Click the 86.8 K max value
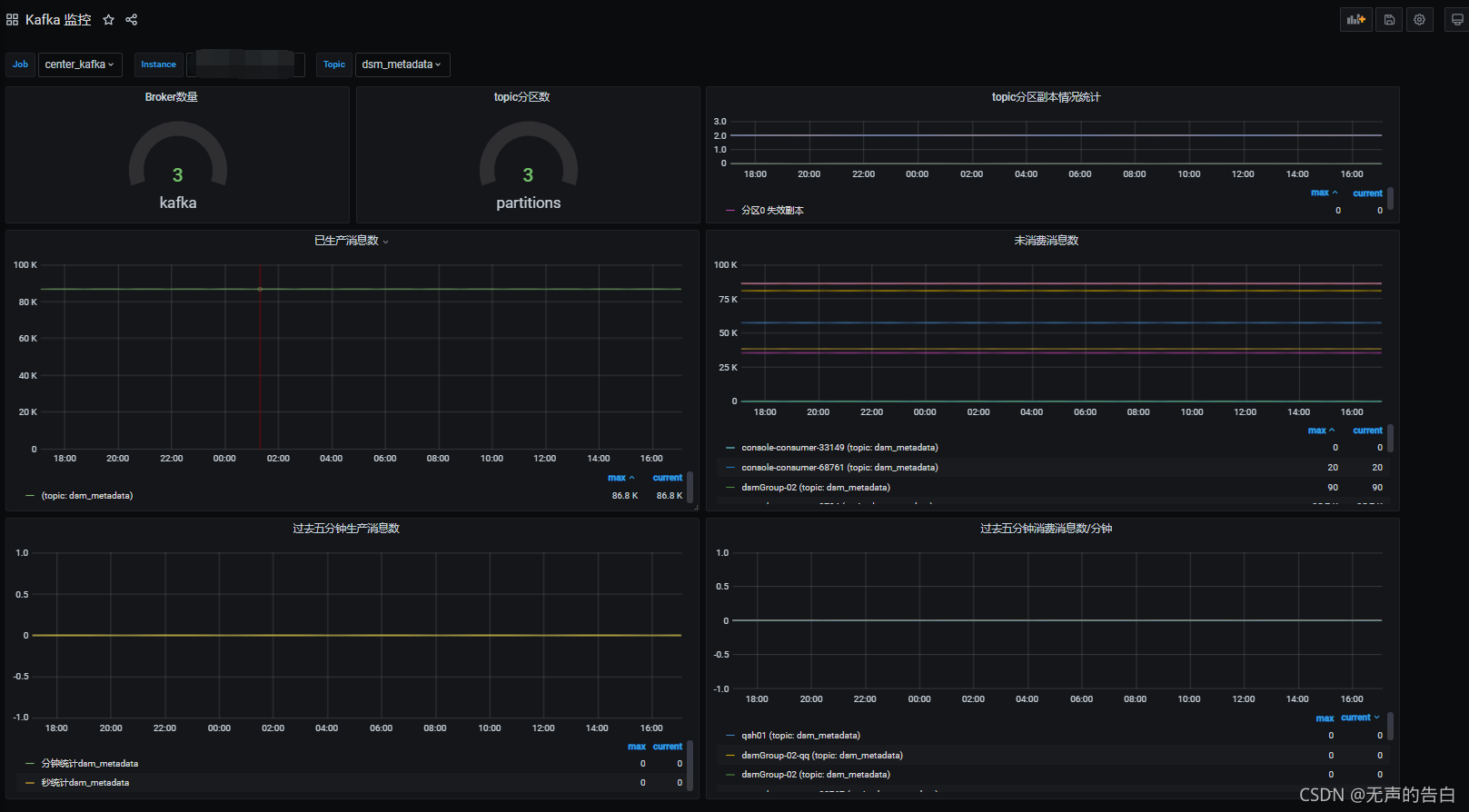The image size is (1469, 812). point(624,496)
